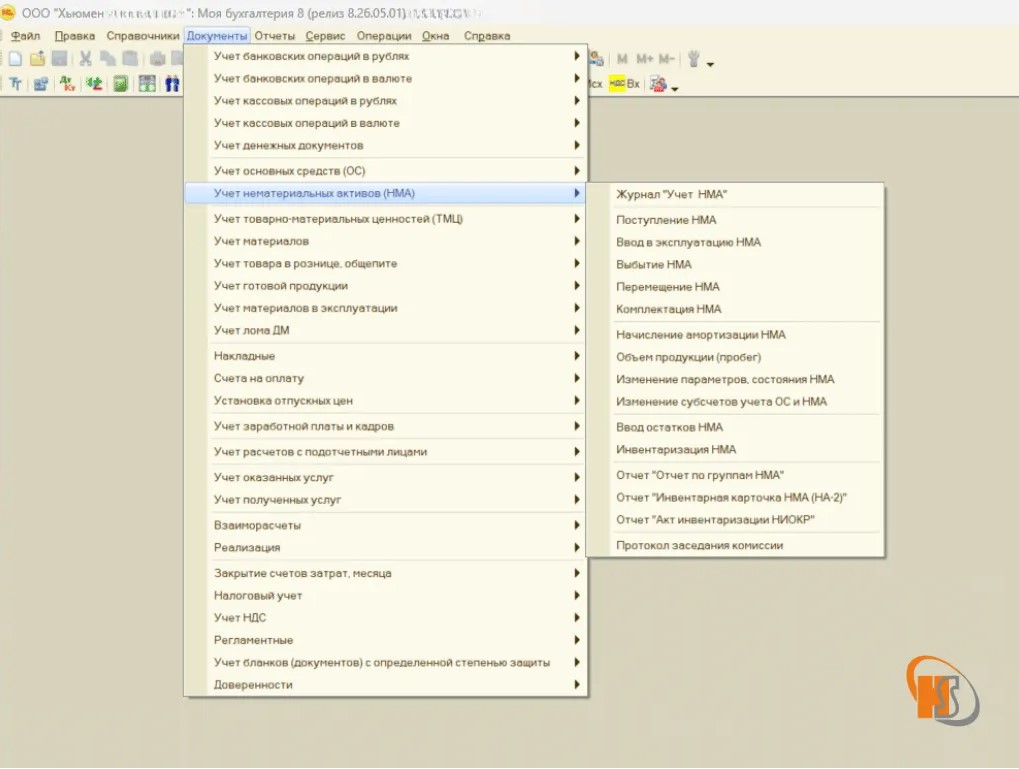Expand Накладные submenu

pyautogui.click(x=386, y=356)
